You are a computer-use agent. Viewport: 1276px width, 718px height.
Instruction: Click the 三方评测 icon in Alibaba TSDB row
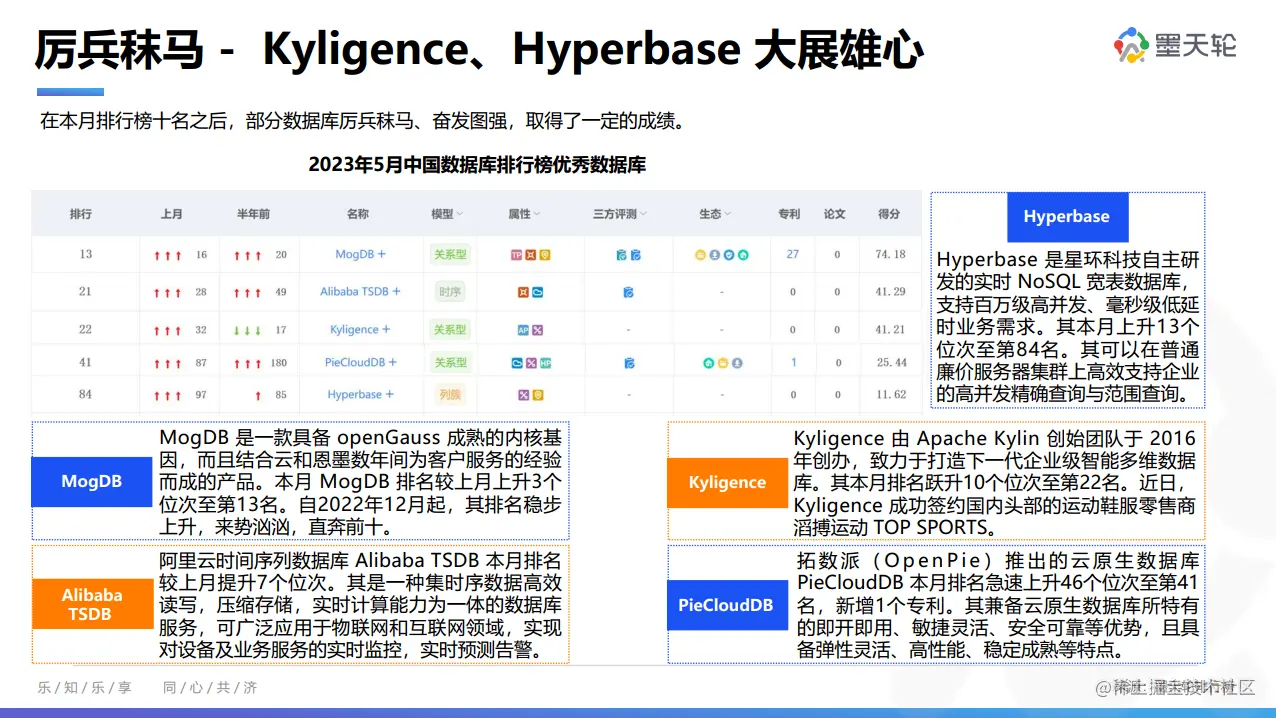click(x=628, y=292)
